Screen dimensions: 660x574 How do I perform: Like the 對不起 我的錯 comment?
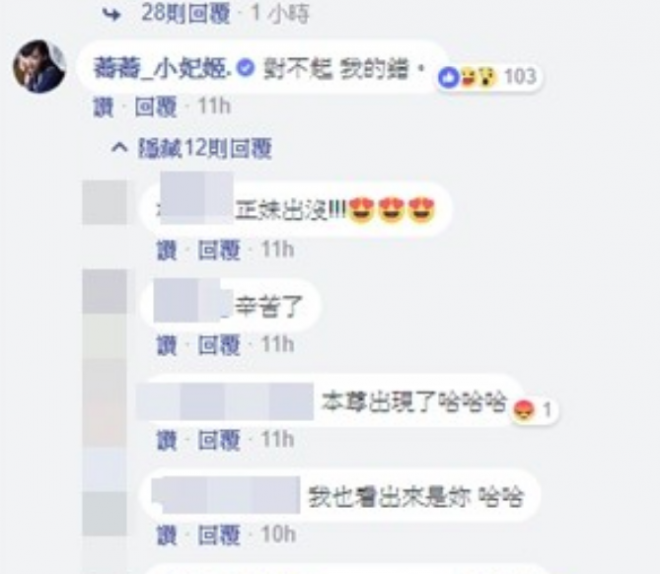click(x=104, y=106)
